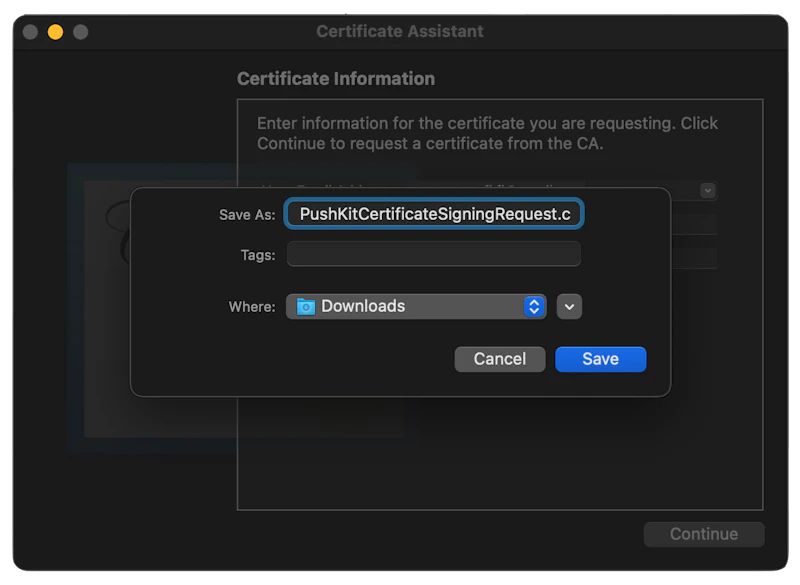Minimize the Certificate Assistant window
Image resolution: width=800 pixels, height=585 pixels.
[x=56, y=32]
